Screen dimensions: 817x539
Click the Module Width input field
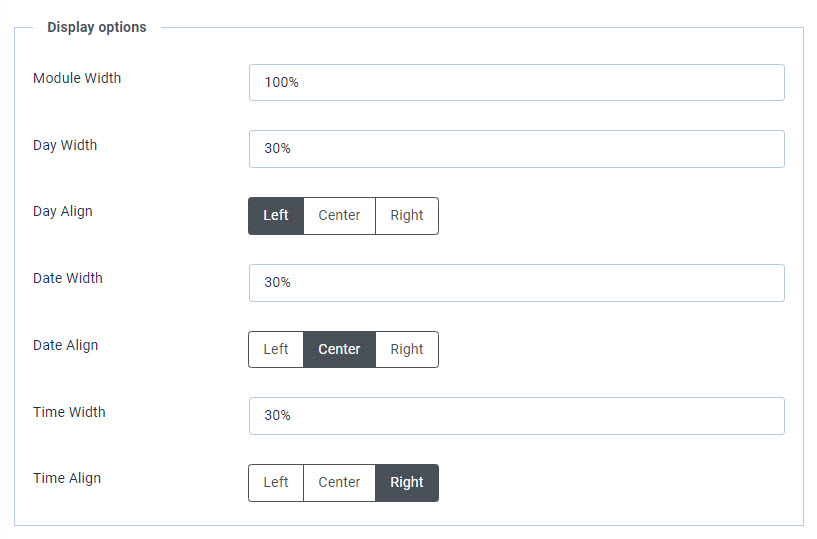[516, 83]
